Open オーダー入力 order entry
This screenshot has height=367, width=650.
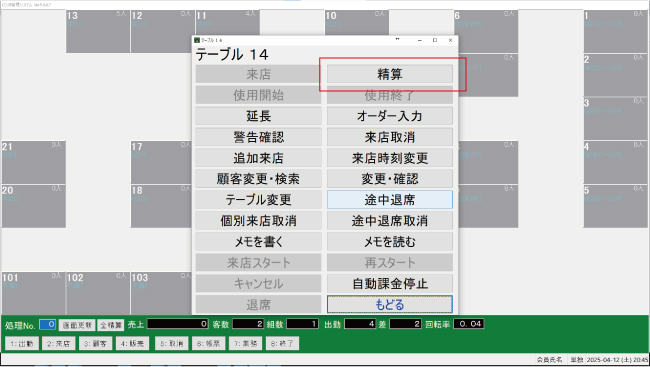click(390, 116)
